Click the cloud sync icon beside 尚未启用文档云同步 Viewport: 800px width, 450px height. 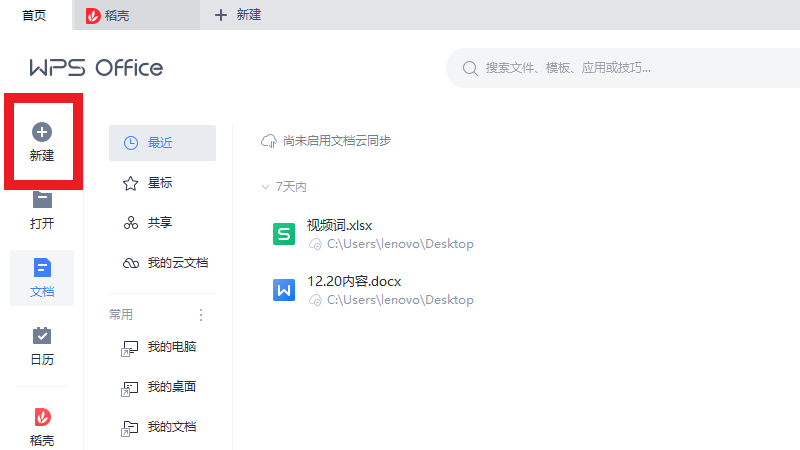click(268, 141)
